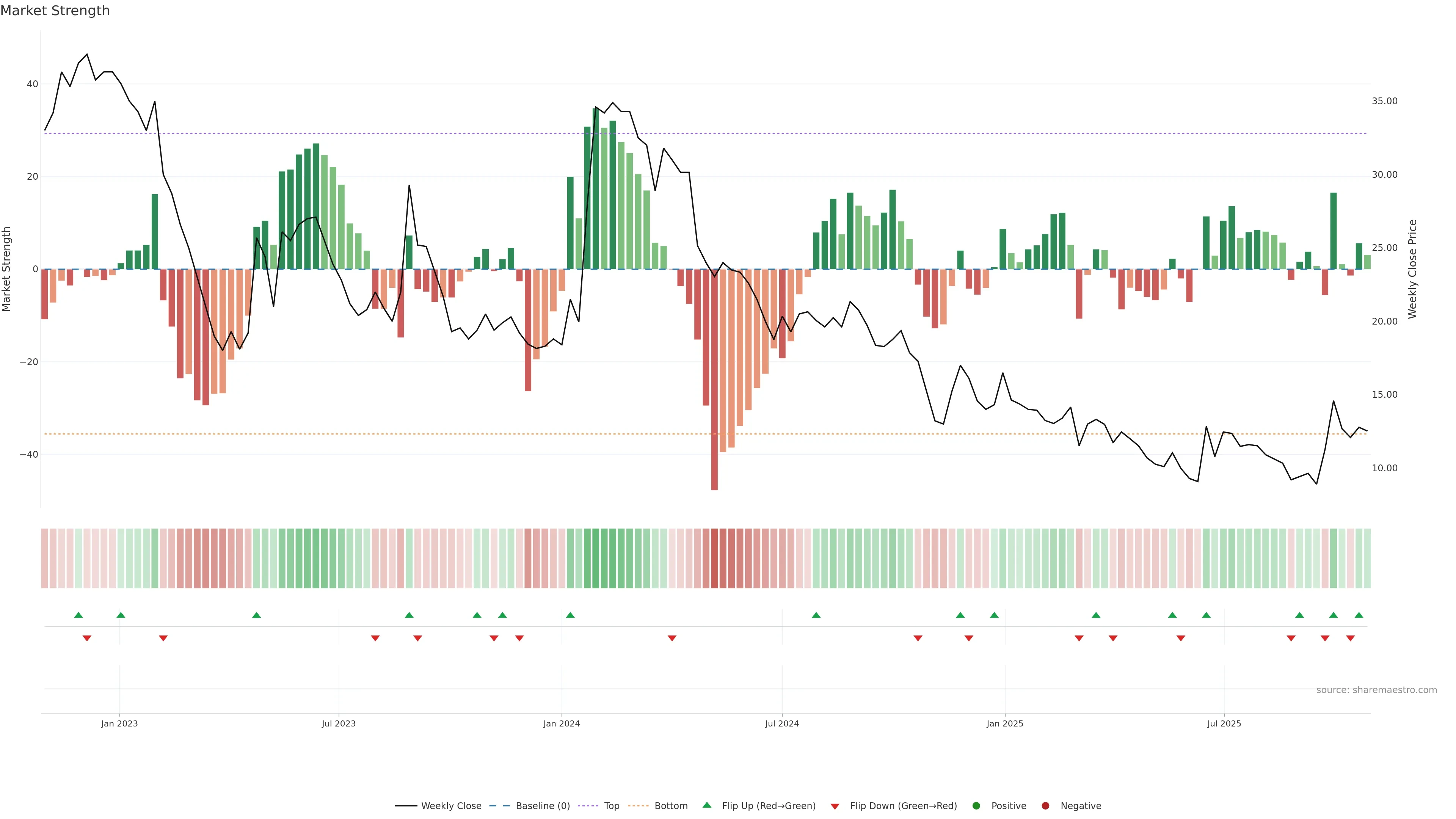Viewport: 1456px width, 819px height.
Task: Click the first green flip-up marker
Action: [78, 615]
